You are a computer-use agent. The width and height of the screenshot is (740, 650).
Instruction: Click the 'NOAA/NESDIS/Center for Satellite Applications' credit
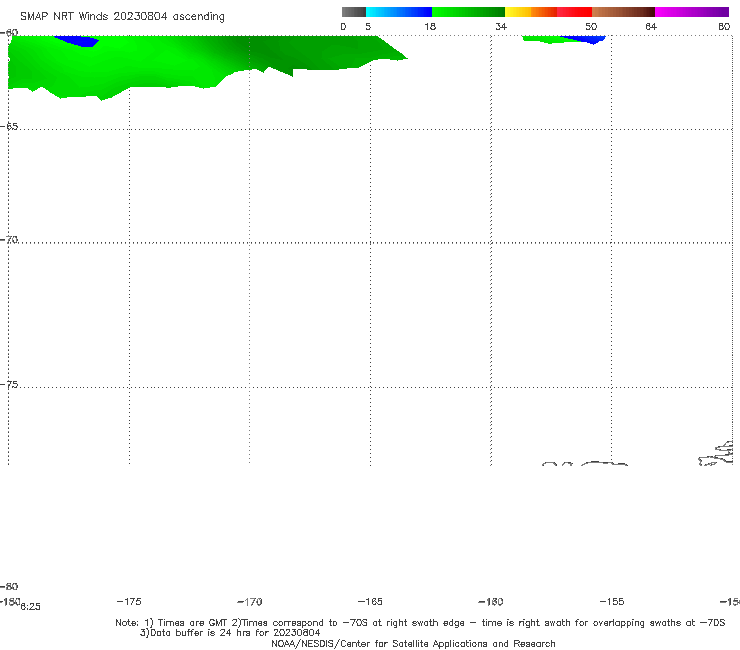point(413,644)
